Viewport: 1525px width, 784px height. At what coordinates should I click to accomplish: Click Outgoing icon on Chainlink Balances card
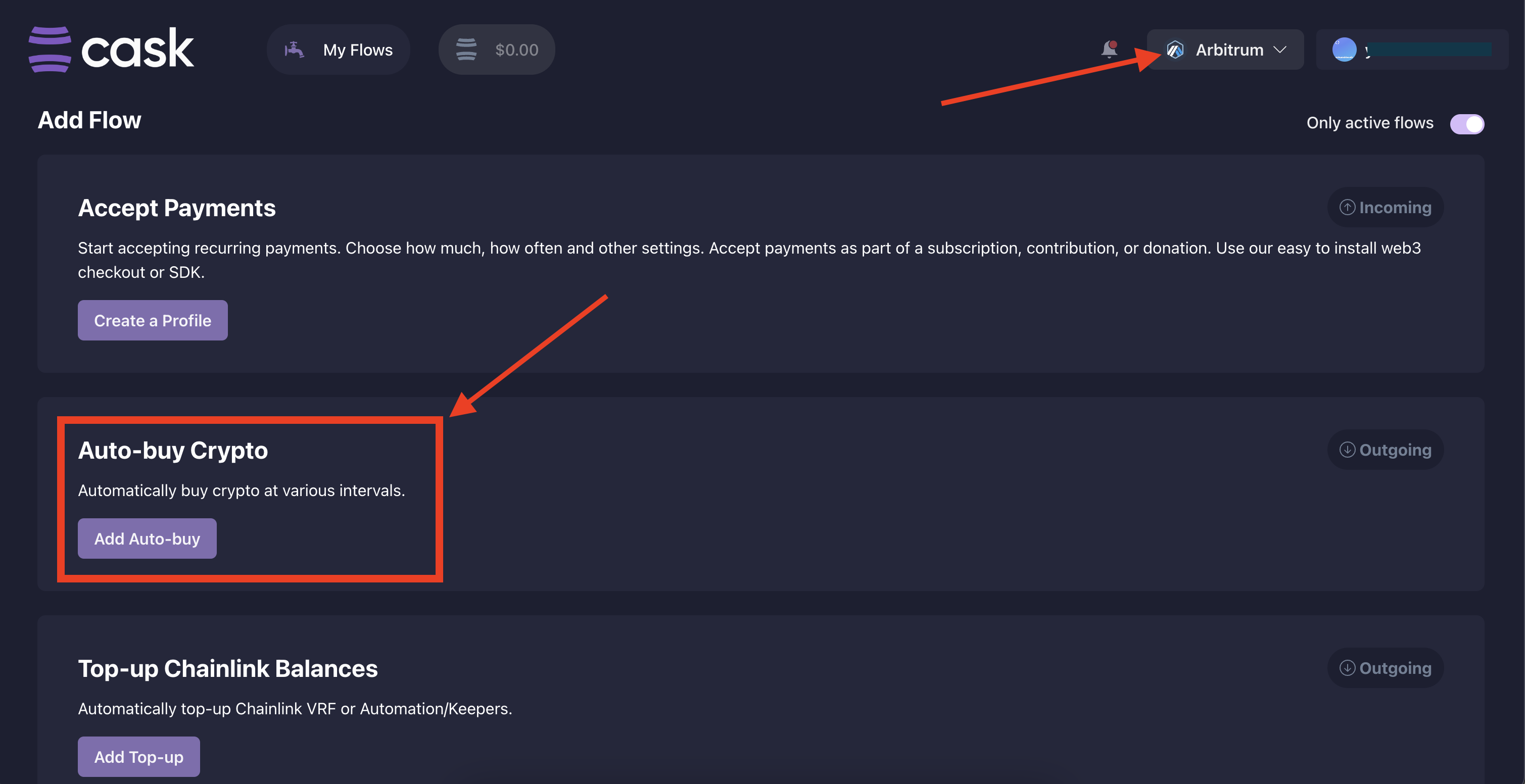pos(1348,668)
